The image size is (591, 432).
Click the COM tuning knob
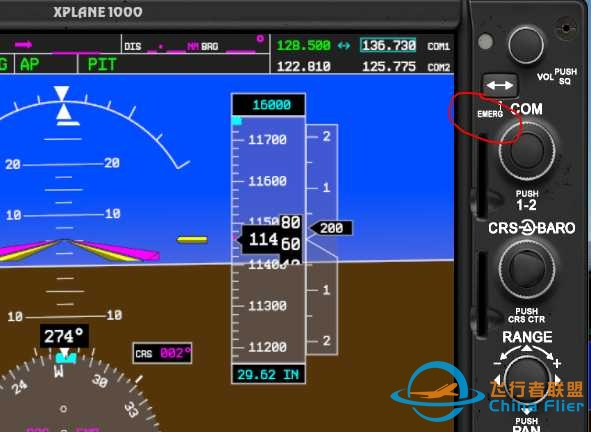click(x=527, y=150)
